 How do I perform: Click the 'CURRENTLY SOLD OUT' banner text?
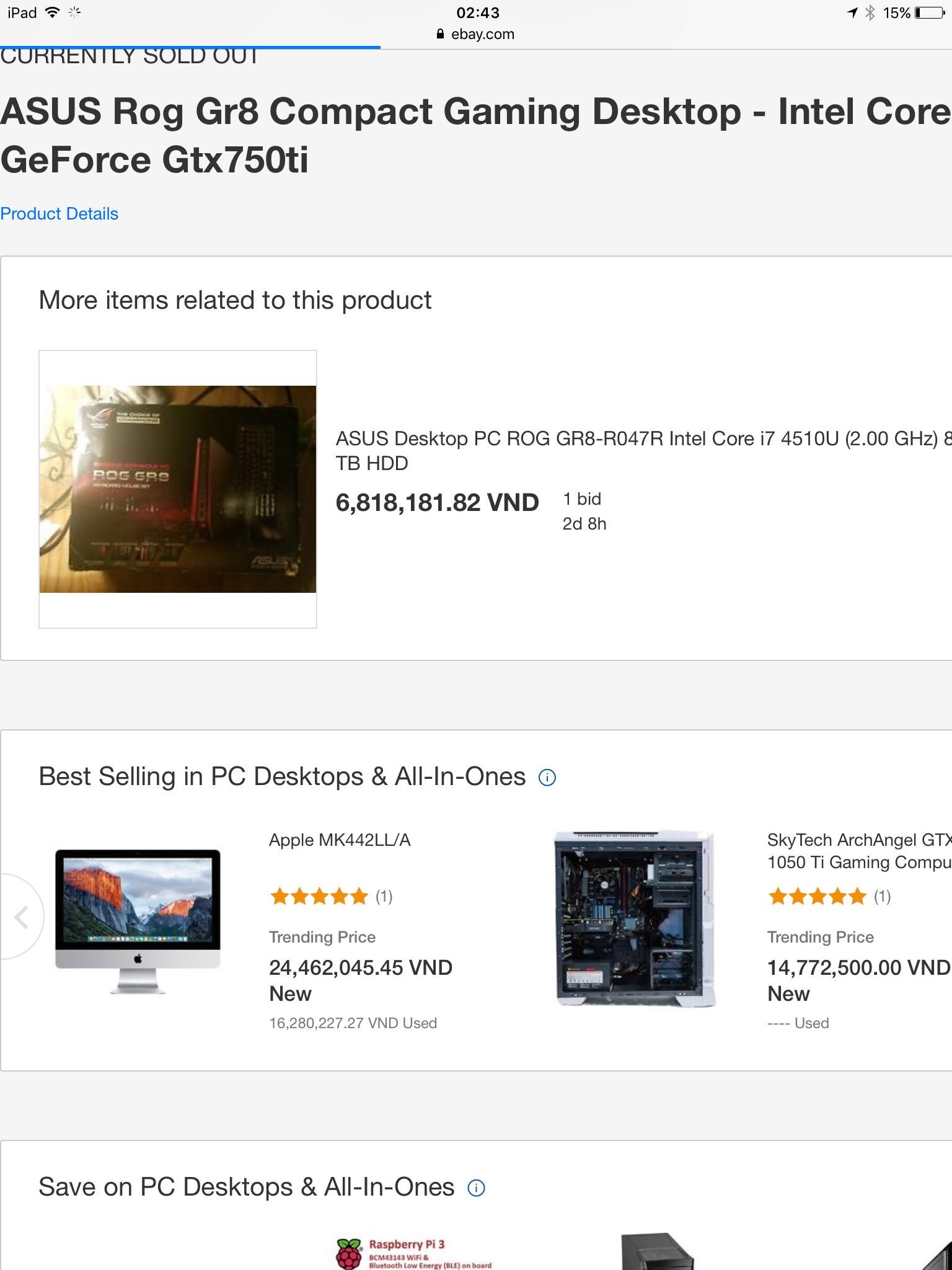(x=130, y=56)
